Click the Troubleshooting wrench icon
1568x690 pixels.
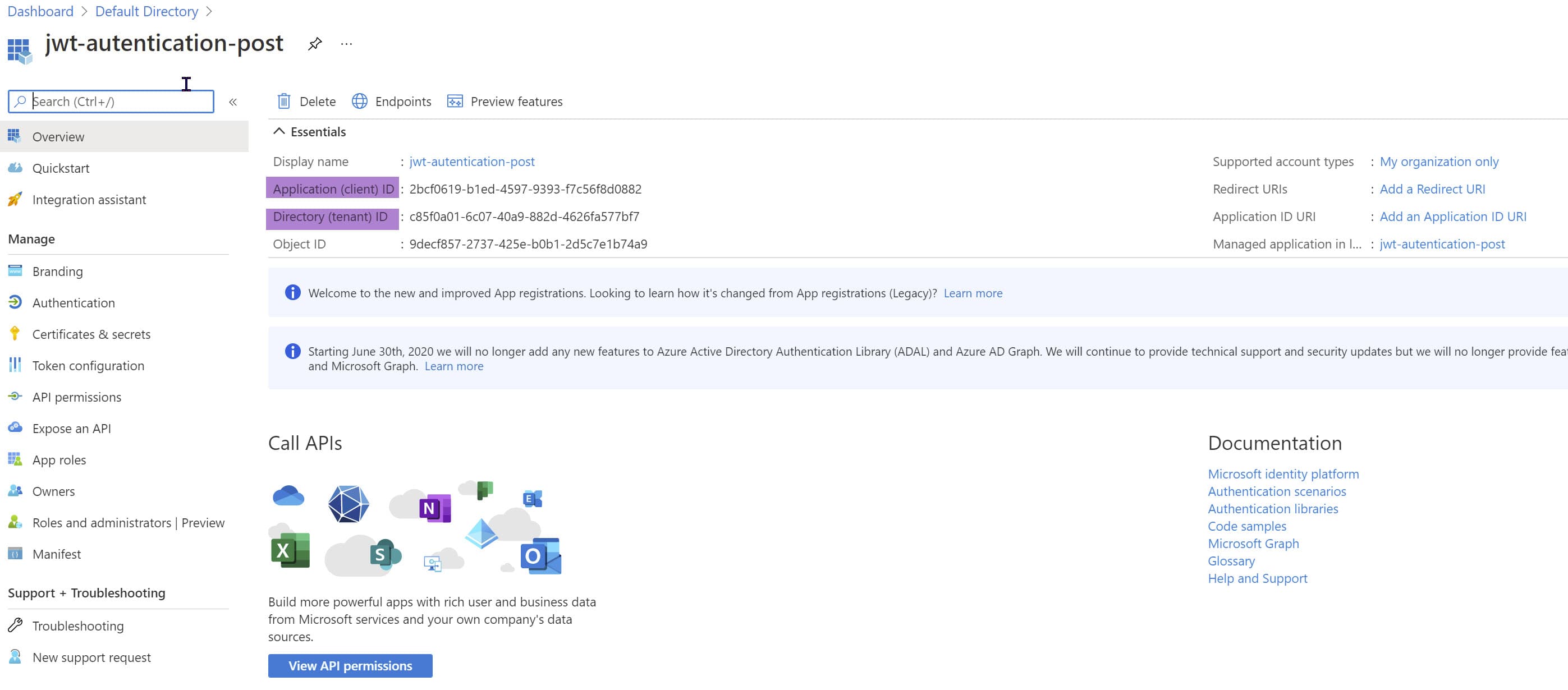[x=15, y=625]
